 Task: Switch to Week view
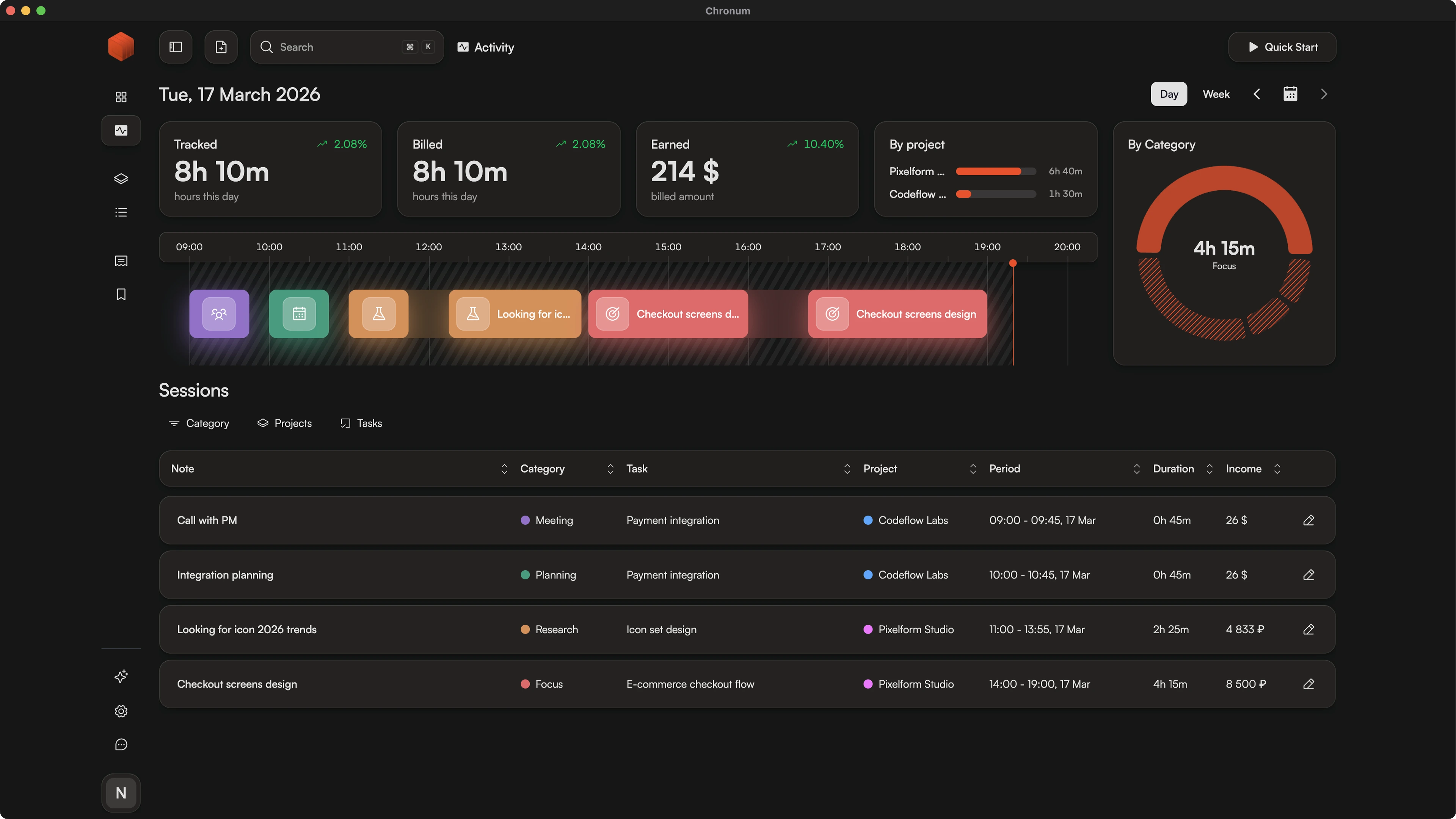point(1216,94)
